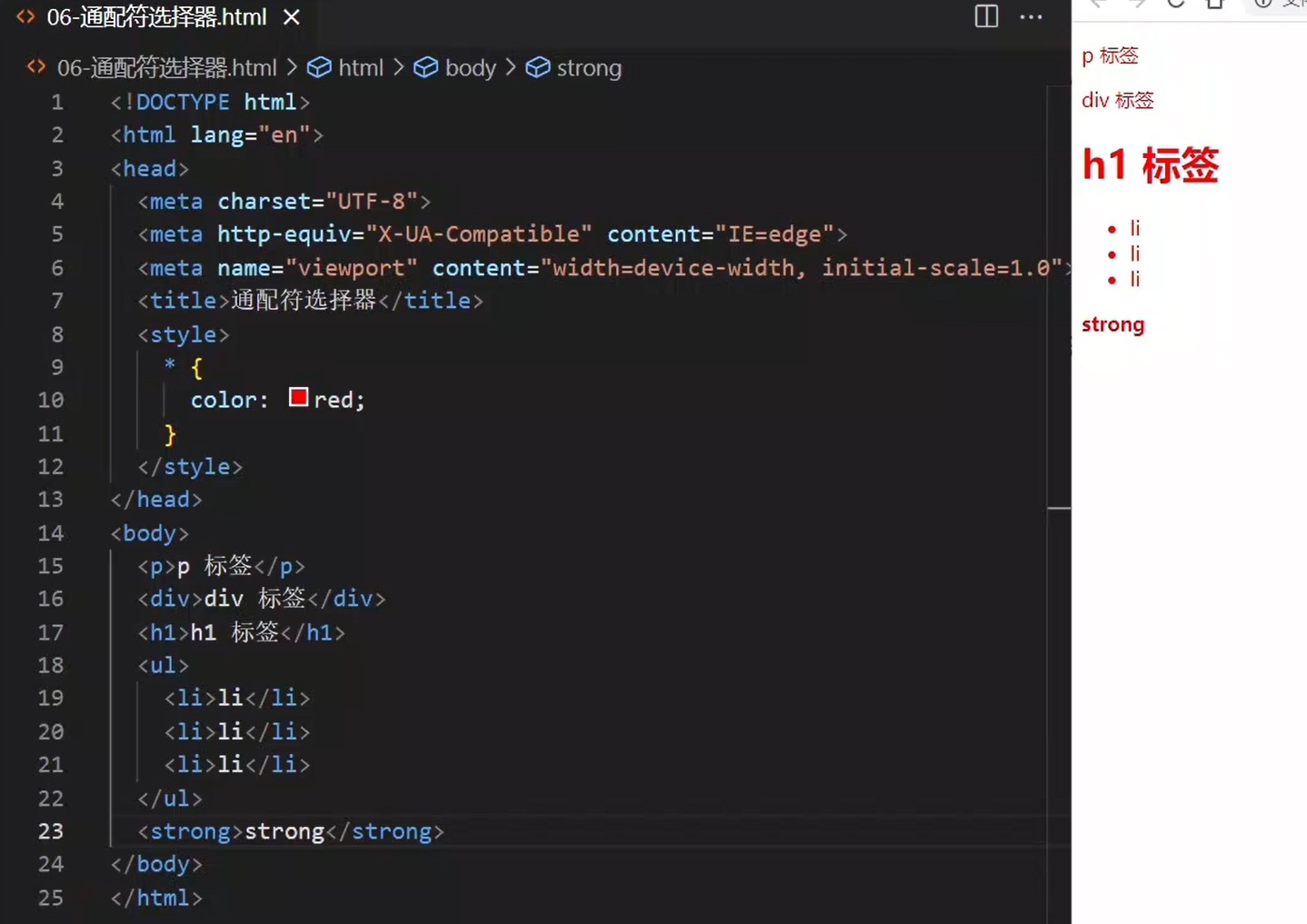The image size is (1307, 924).
Task: Click first li bullet item in preview
Action: click(1134, 228)
